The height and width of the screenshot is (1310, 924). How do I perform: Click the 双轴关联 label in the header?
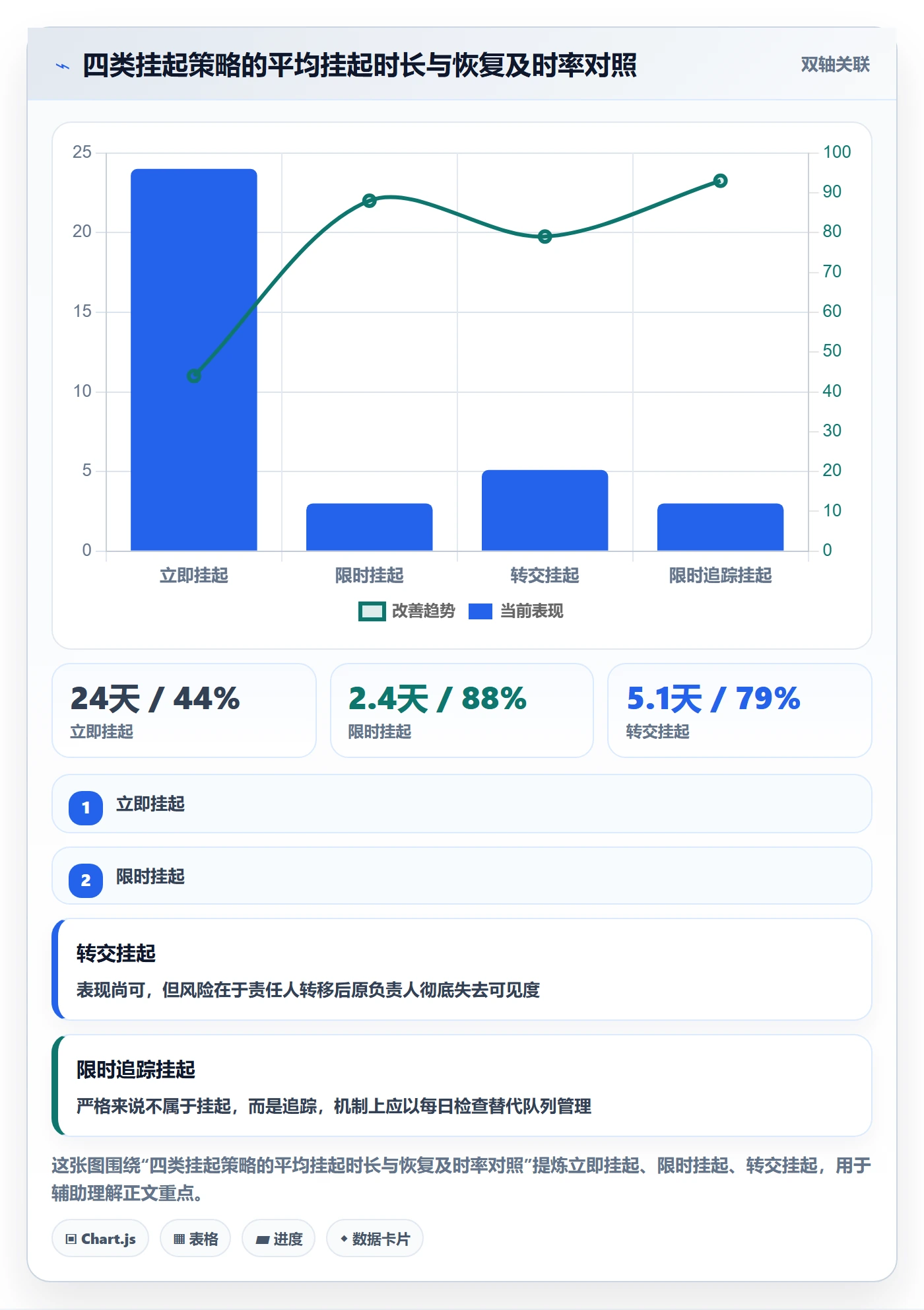coord(835,65)
